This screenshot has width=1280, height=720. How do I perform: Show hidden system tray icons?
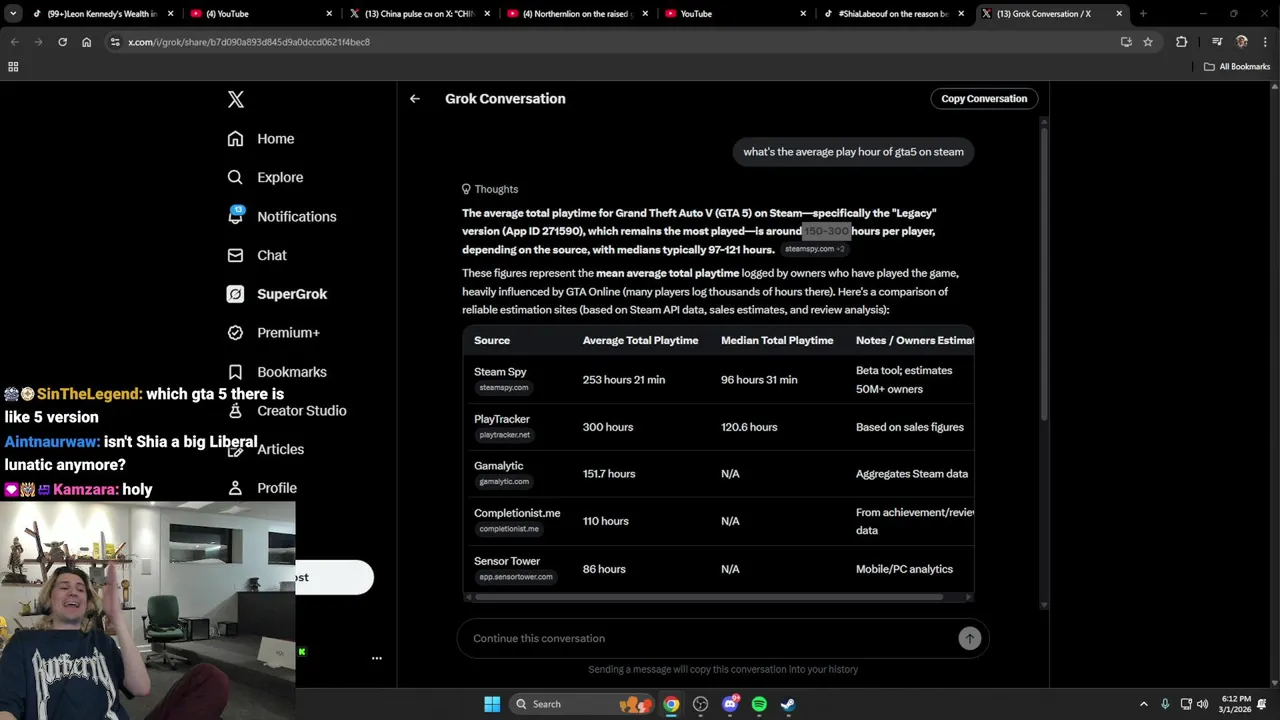[1144, 704]
